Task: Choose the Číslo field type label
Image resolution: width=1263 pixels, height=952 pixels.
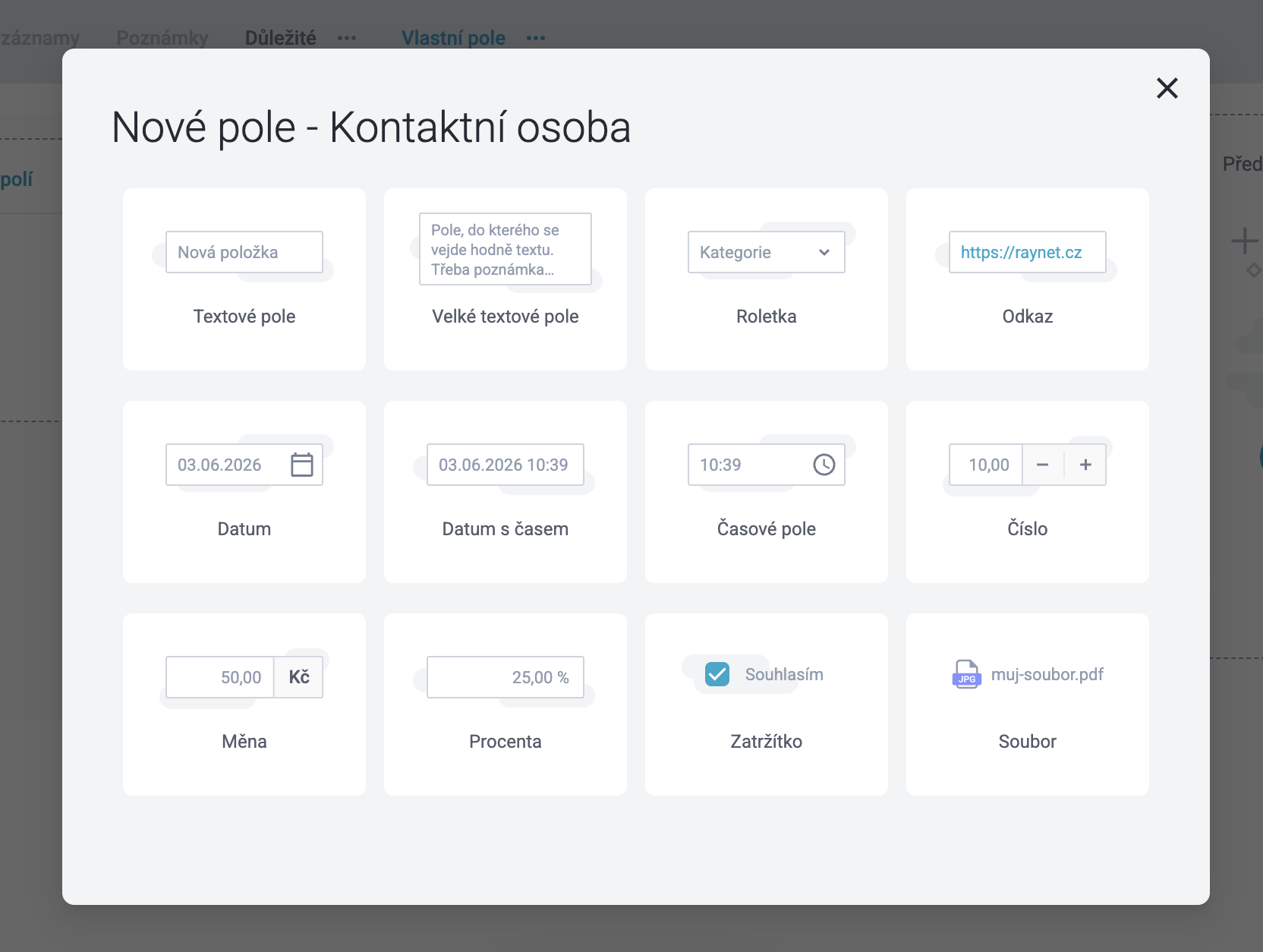Action: point(1028,529)
